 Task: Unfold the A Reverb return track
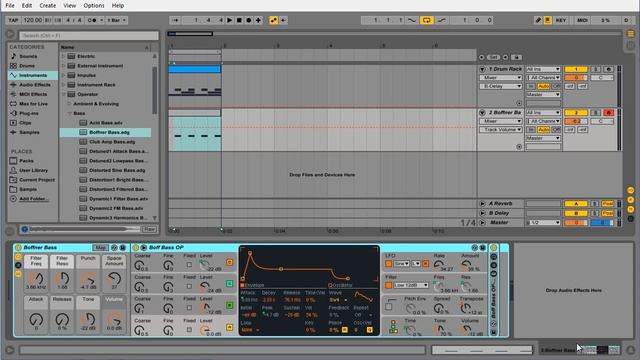(x=482, y=204)
